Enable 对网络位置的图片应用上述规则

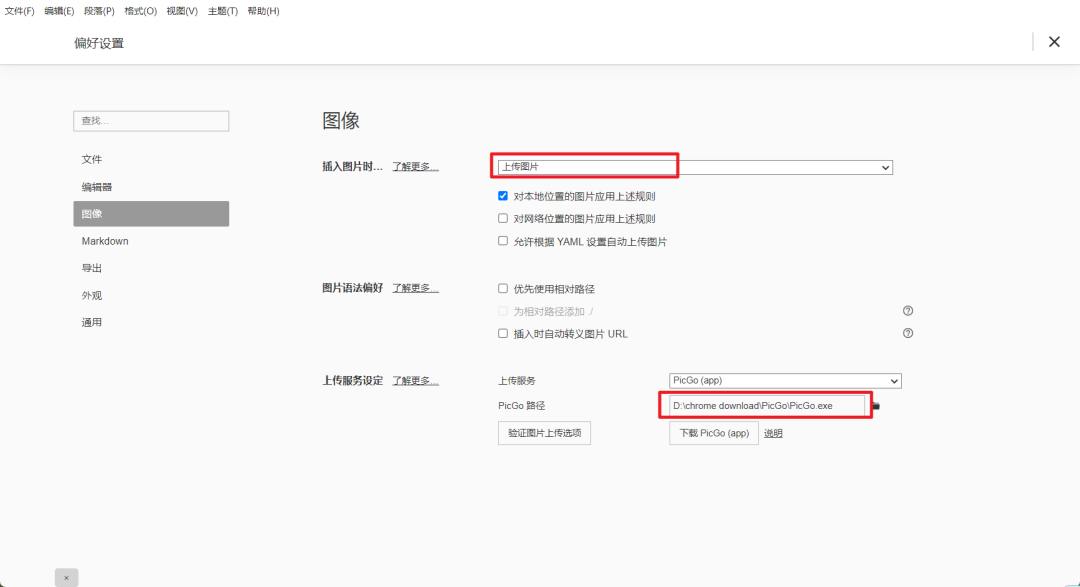[x=503, y=218]
